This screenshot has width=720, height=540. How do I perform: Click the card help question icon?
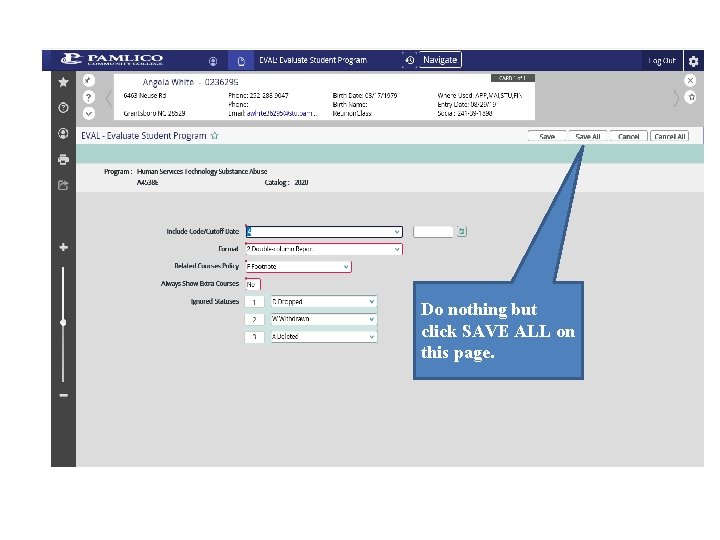tap(88, 97)
